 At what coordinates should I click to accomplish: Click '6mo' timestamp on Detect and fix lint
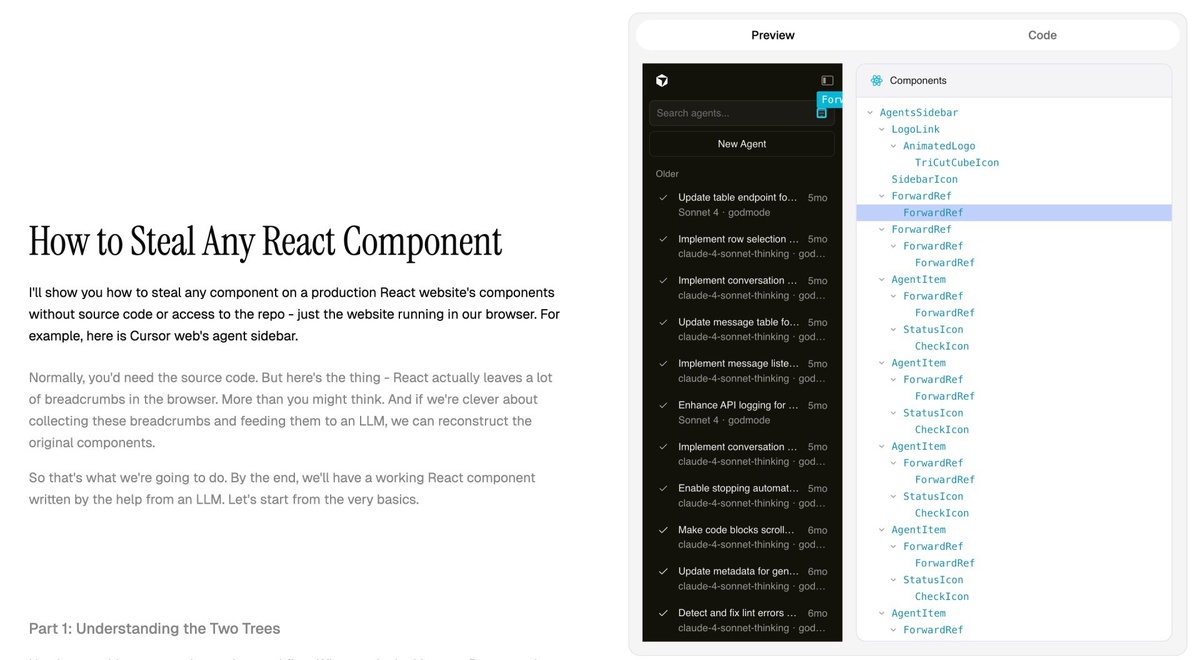click(x=818, y=613)
